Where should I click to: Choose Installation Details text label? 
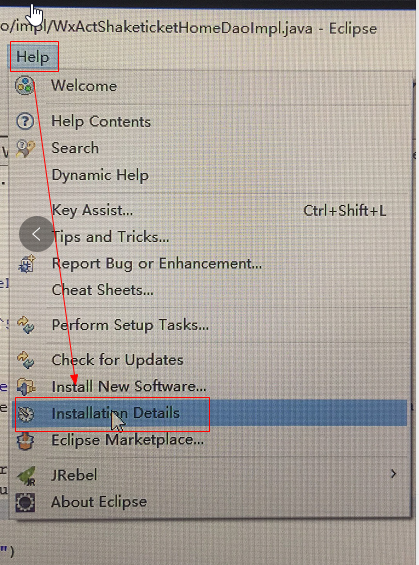click(116, 413)
